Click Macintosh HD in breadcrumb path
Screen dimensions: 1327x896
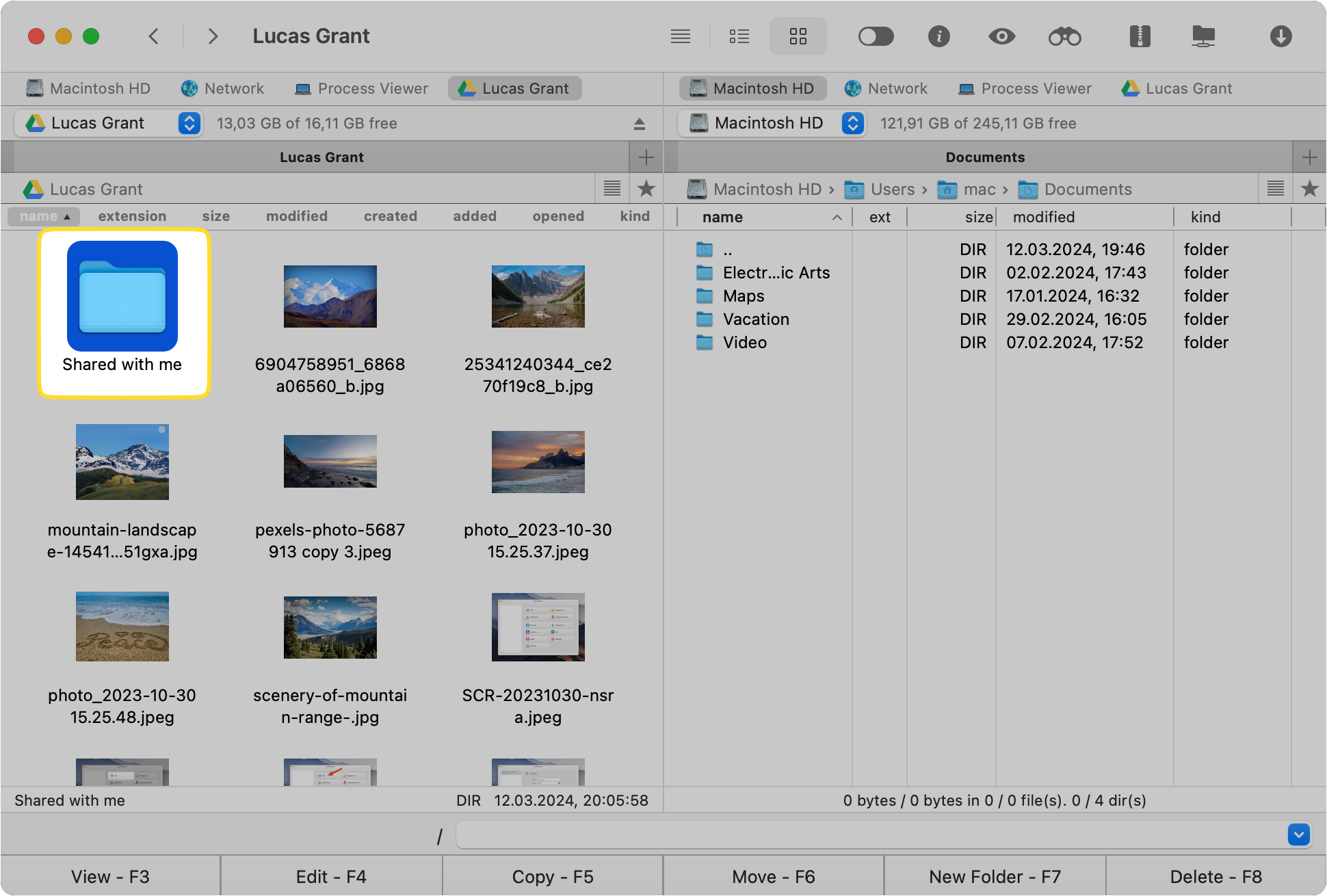pyautogui.click(x=755, y=189)
